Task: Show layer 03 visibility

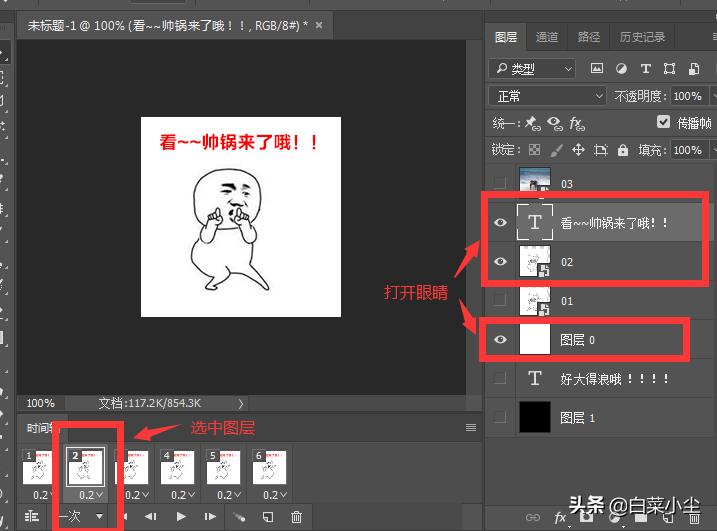Action: point(500,183)
